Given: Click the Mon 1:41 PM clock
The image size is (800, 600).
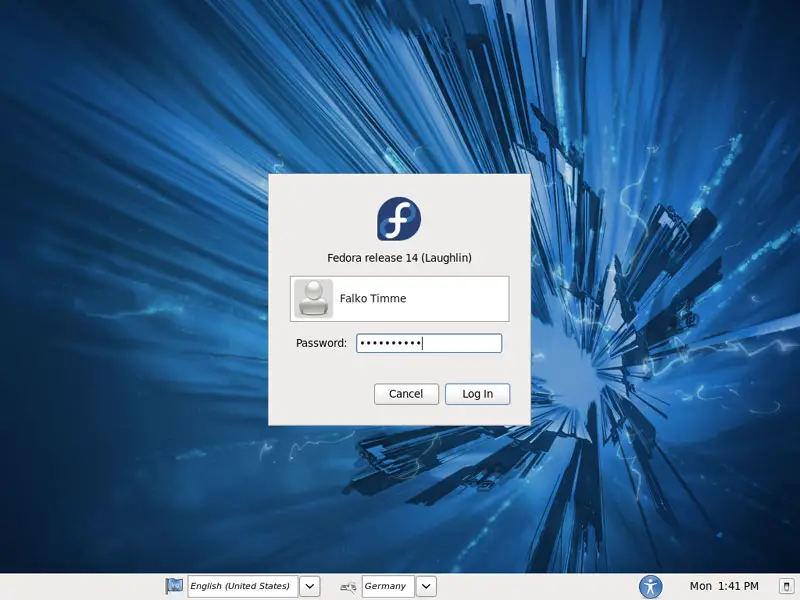Looking at the screenshot, I should [x=724, y=586].
